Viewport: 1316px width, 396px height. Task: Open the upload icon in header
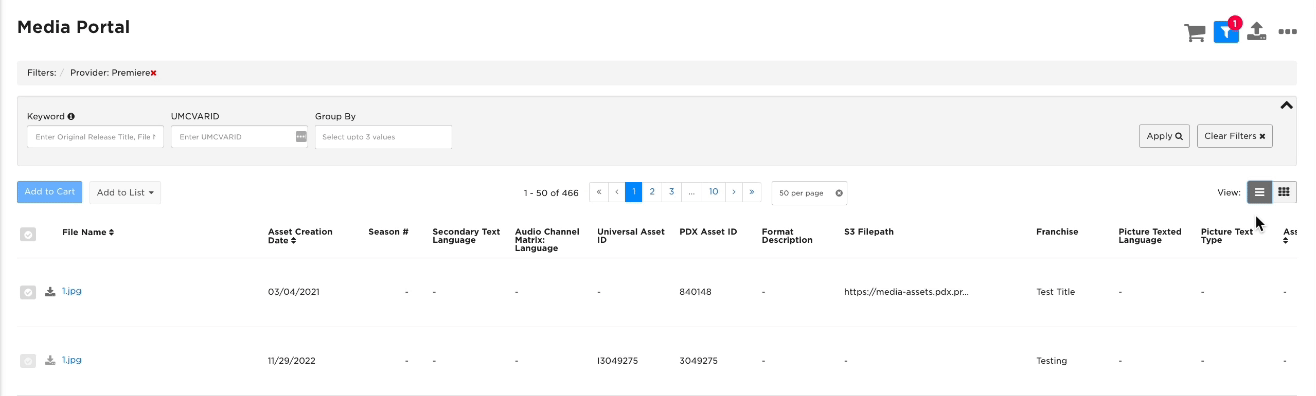(x=1257, y=31)
